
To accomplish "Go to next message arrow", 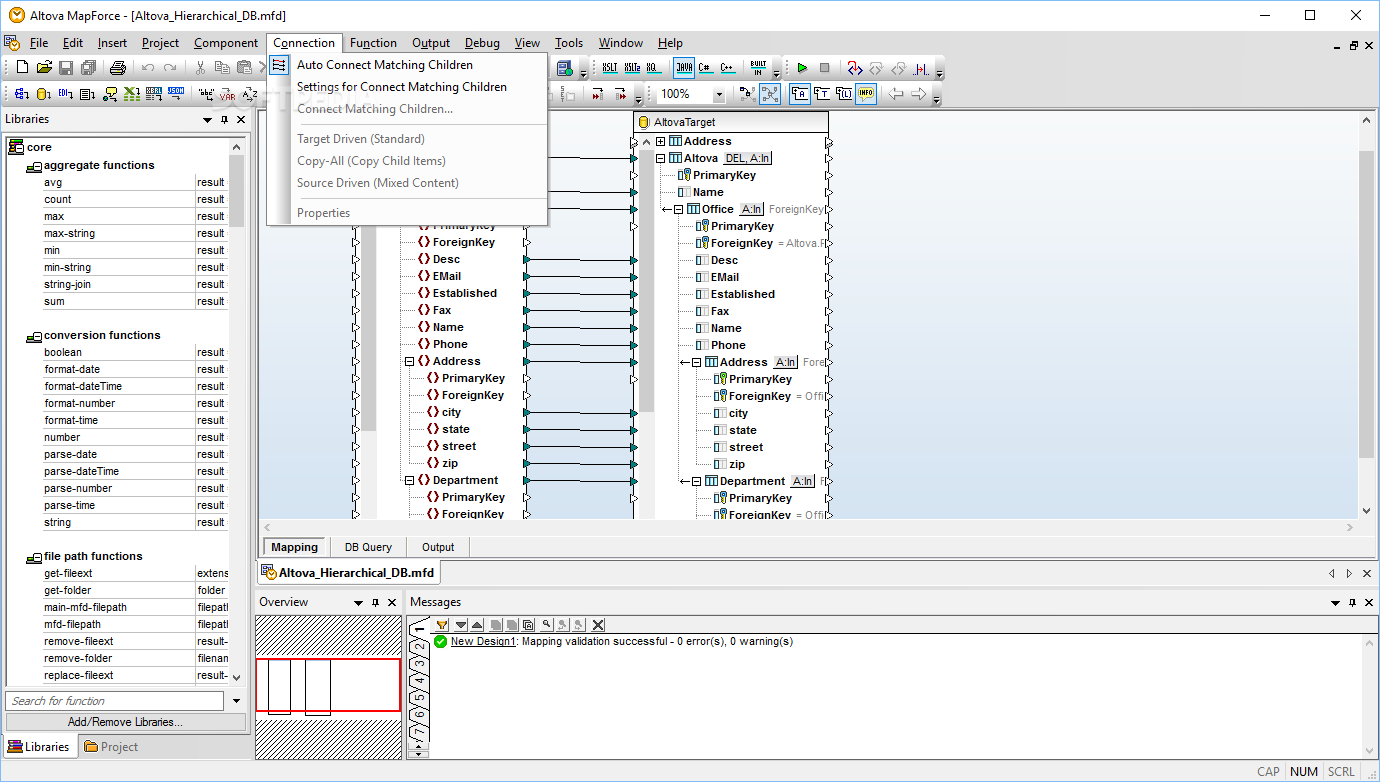I will pyautogui.click(x=461, y=625).
